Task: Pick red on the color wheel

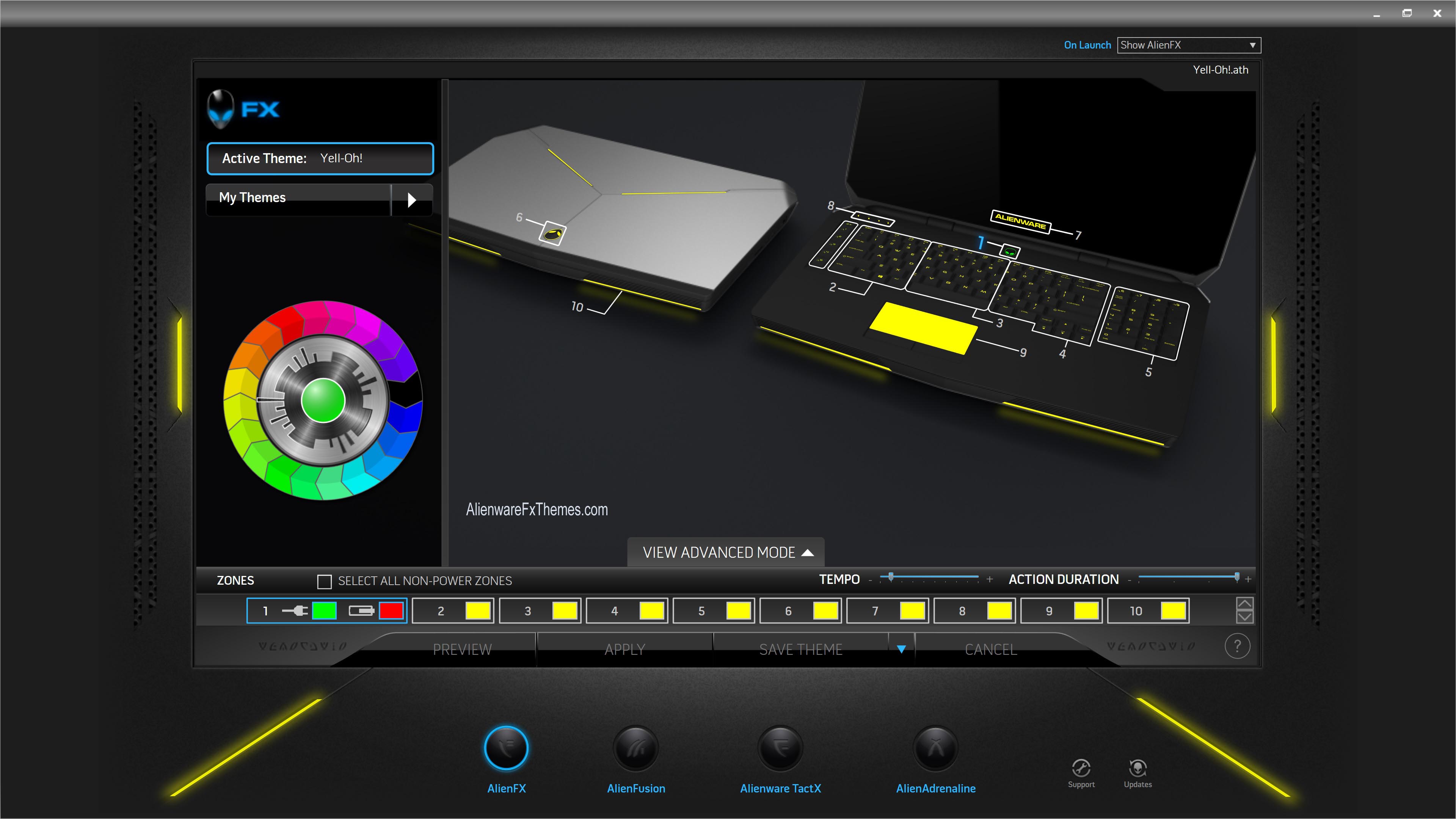Action: tap(287, 322)
